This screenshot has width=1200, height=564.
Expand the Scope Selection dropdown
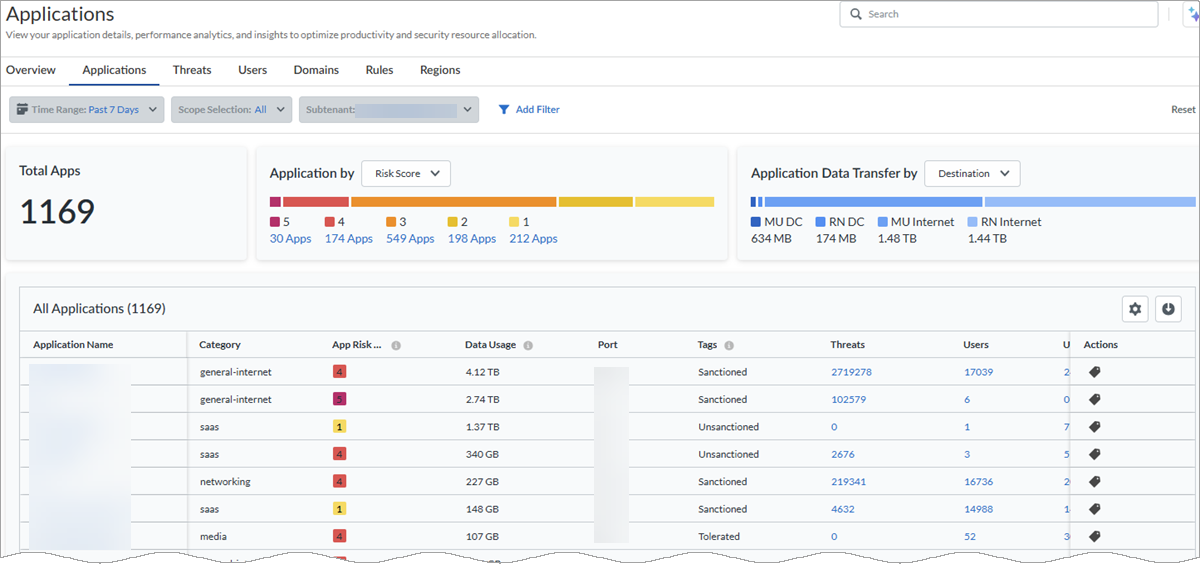pyautogui.click(x=231, y=110)
